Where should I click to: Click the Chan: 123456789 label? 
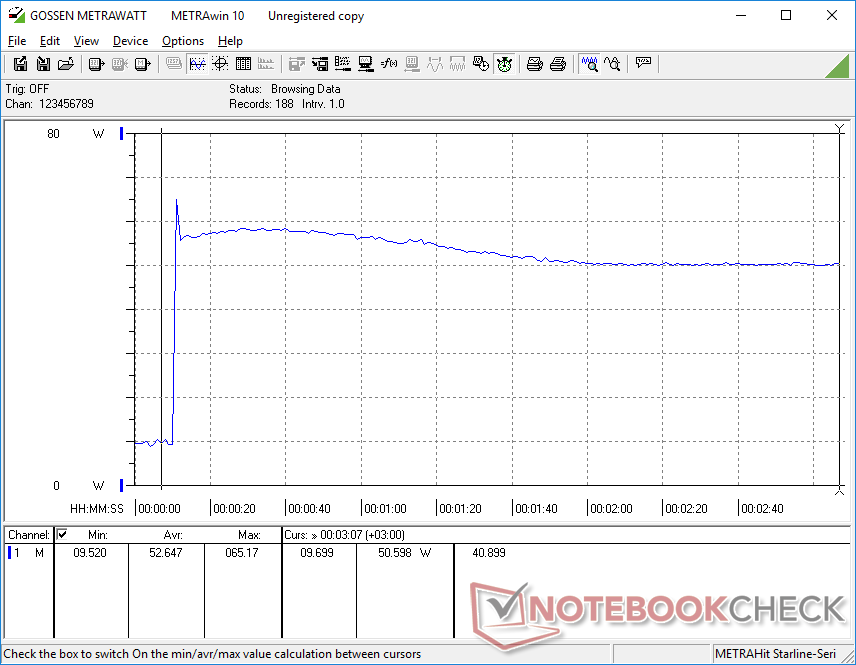pyautogui.click(x=50, y=104)
